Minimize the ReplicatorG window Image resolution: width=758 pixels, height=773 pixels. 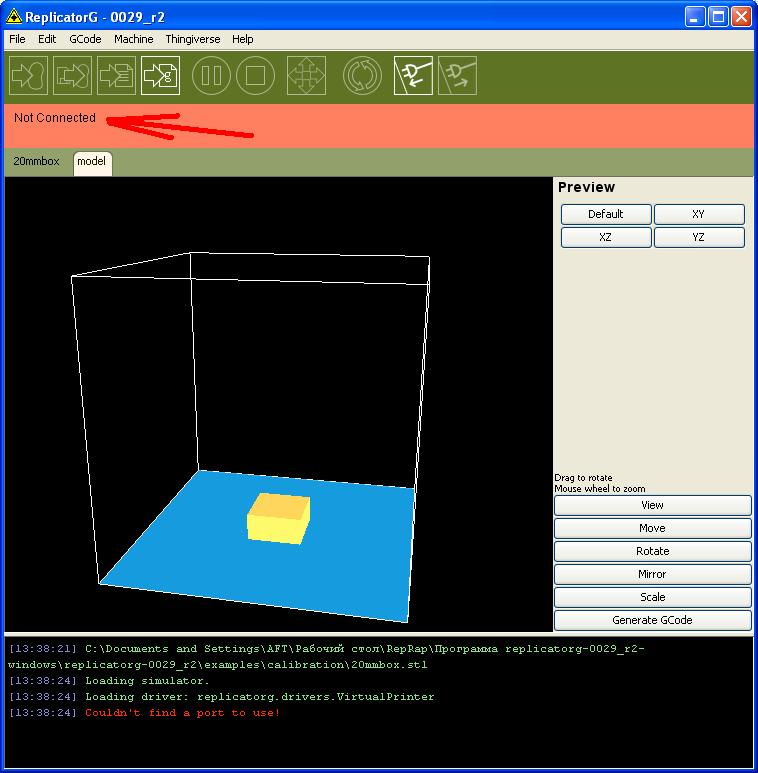[694, 17]
